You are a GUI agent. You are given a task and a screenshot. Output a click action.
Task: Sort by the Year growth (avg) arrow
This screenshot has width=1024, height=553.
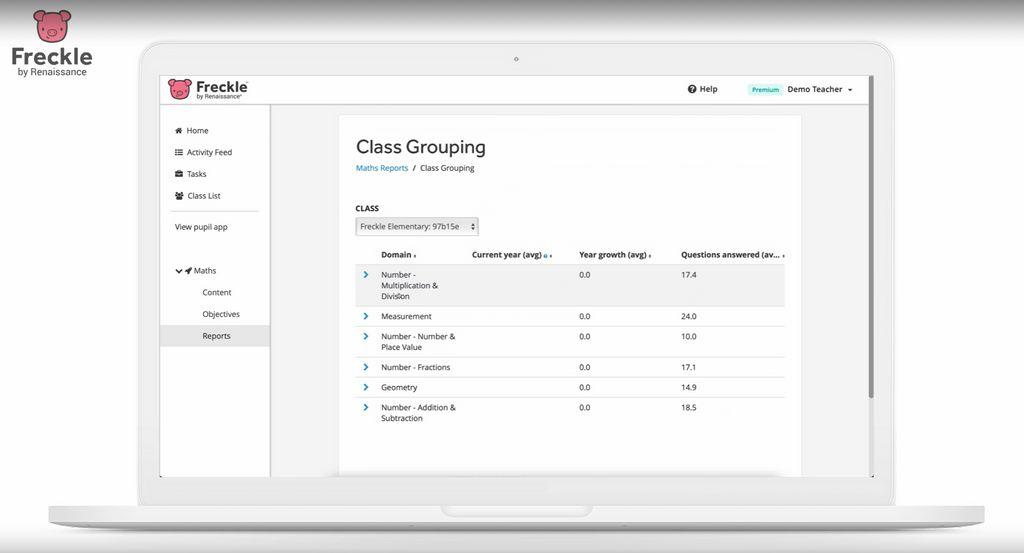(x=650, y=256)
